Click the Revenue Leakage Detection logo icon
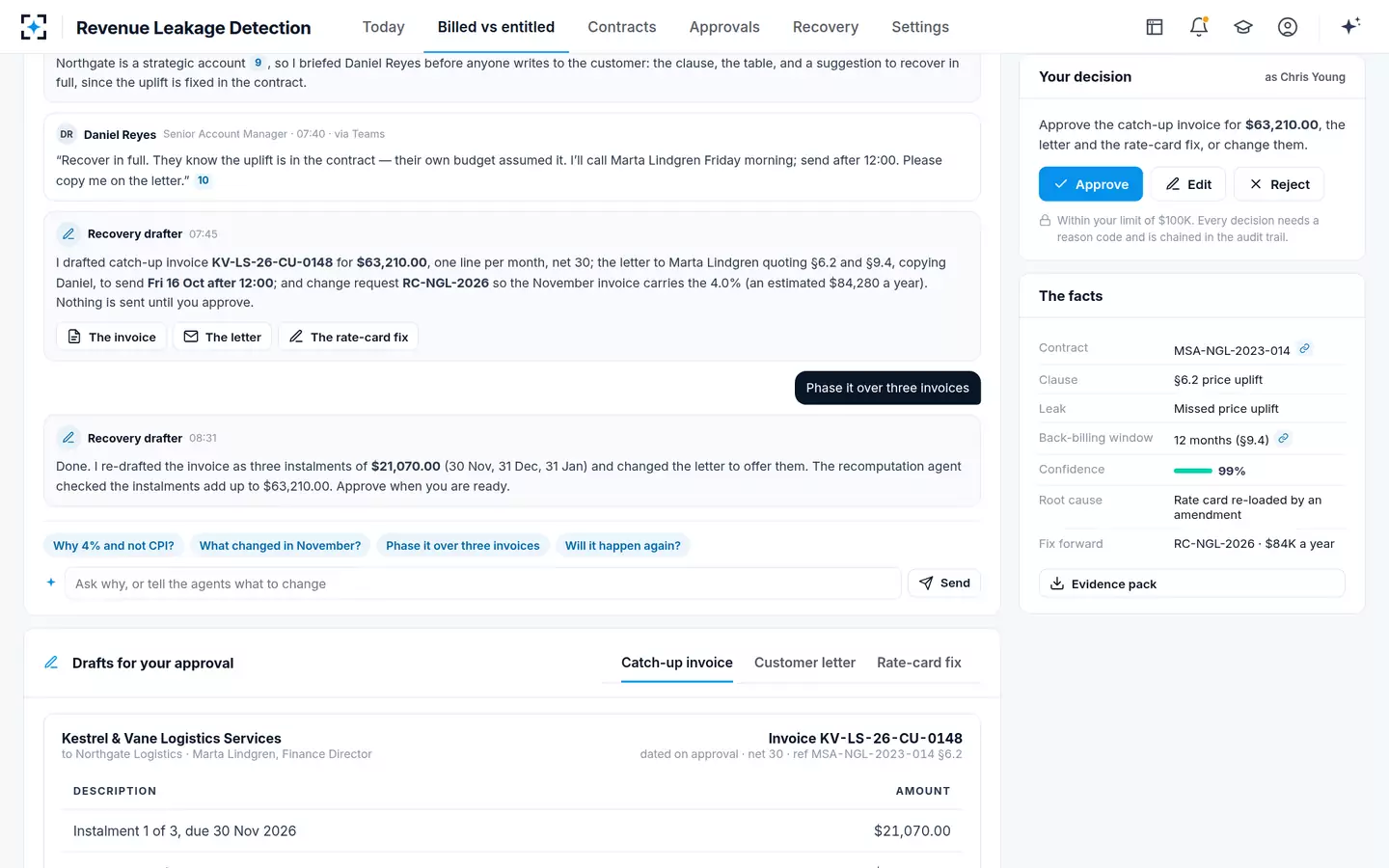1389x868 pixels. [x=34, y=27]
